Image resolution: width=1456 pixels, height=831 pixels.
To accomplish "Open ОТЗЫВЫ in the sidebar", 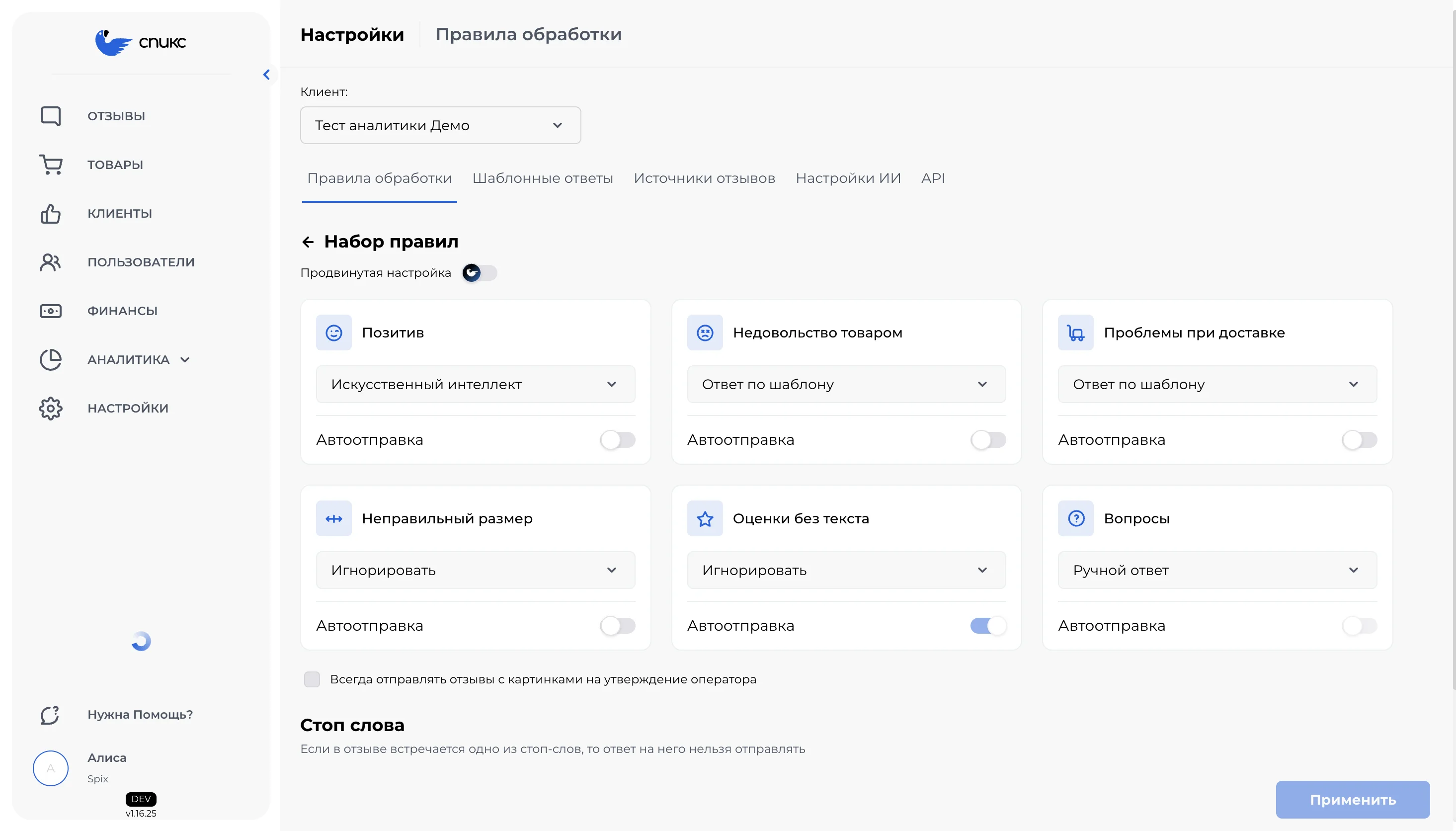I will (116, 116).
